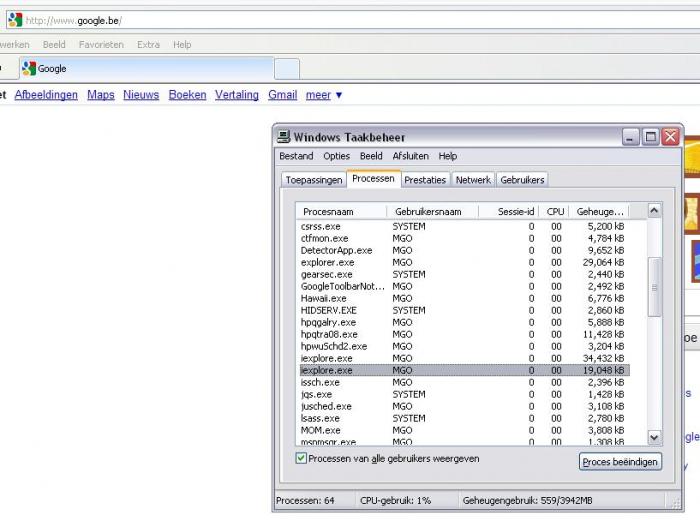The width and height of the screenshot is (700, 527).
Task: Open the Opties menu in Taakbeheer
Action: (337, 156)
